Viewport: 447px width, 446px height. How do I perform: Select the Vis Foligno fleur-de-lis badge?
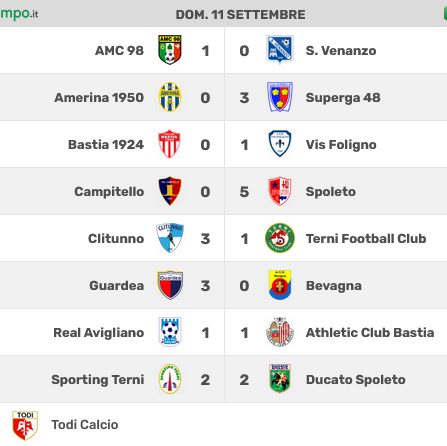coord(280,144)
